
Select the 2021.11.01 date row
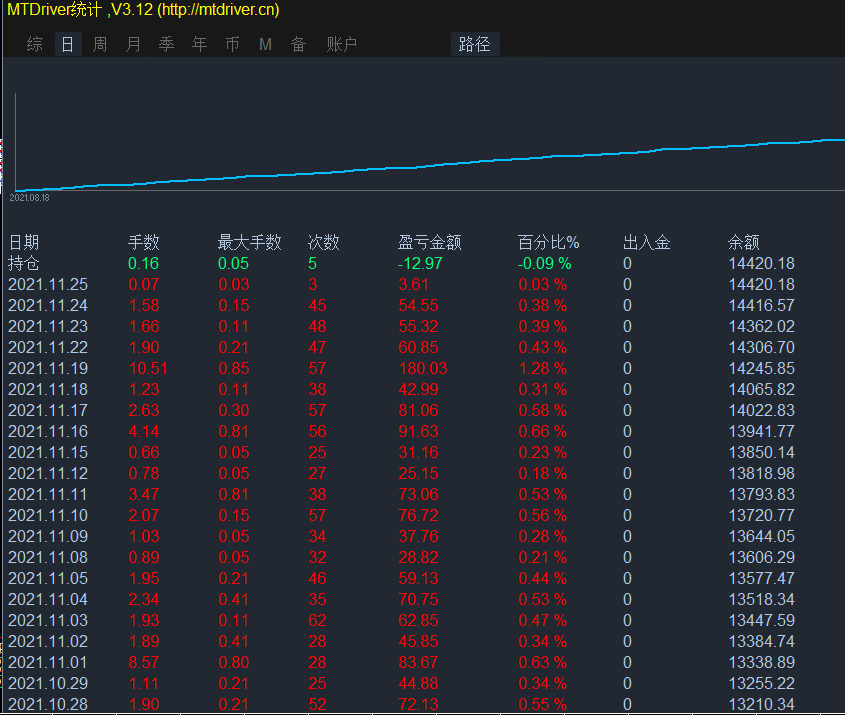click(48, 663)
